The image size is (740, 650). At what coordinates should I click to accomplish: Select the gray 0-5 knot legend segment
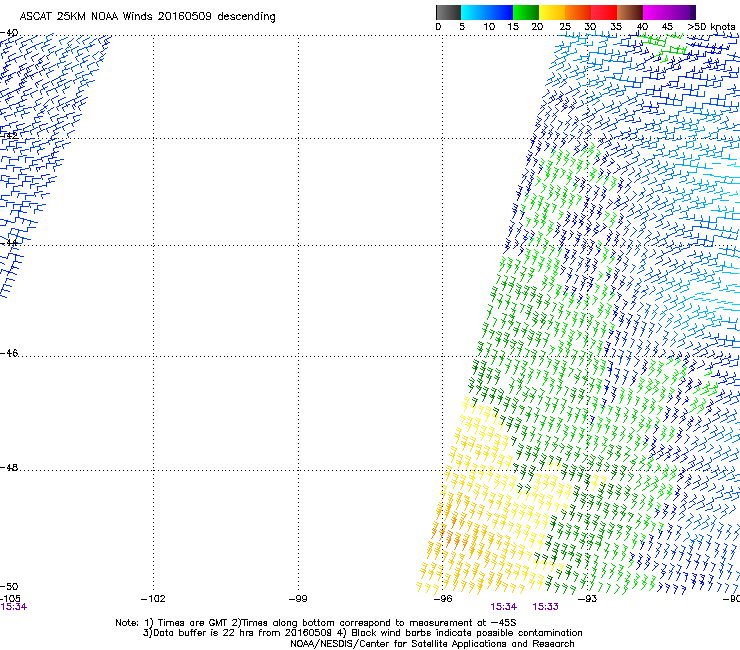(448, 12)
